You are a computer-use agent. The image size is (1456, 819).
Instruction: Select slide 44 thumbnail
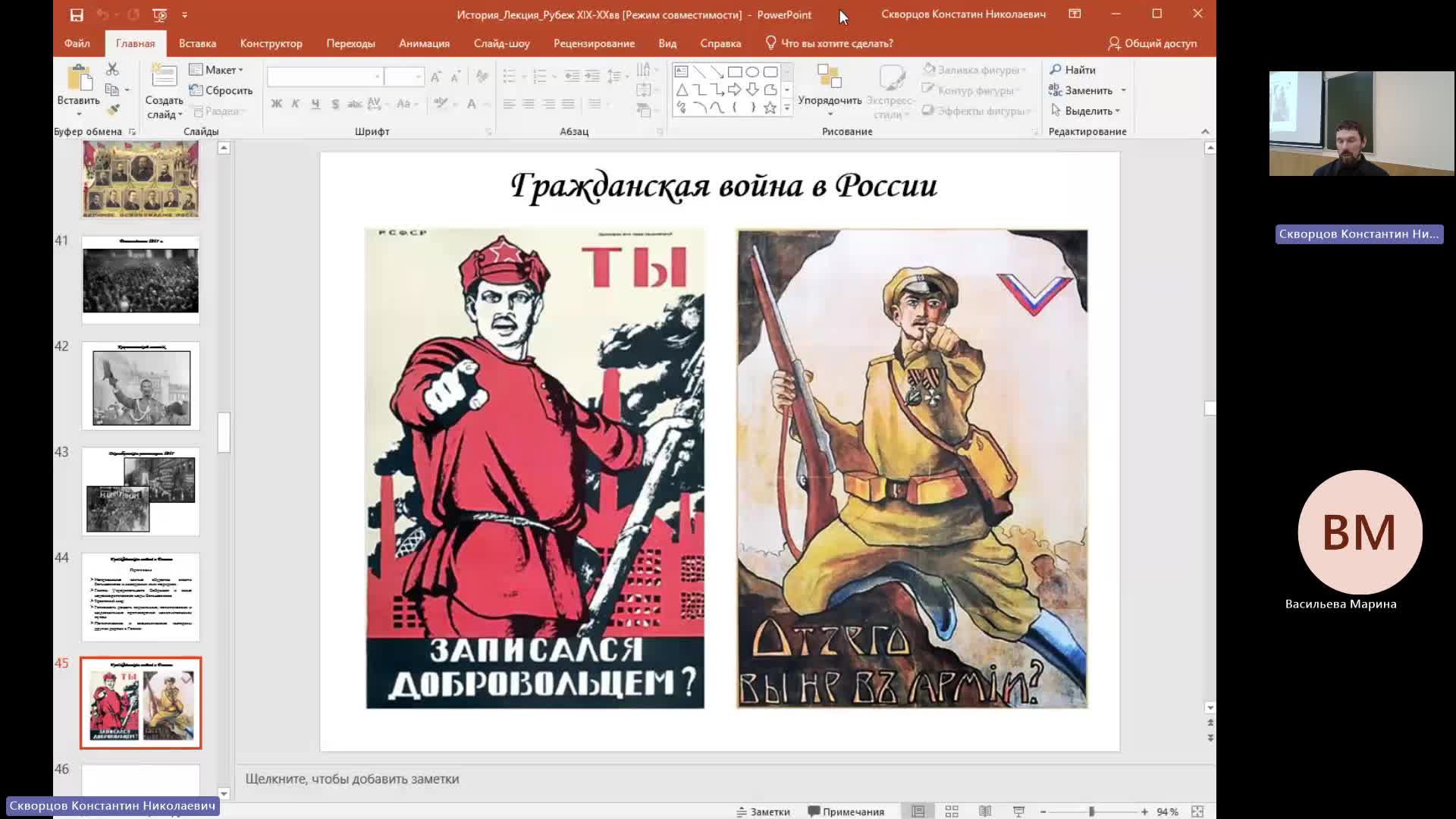[x=140, y=597]
